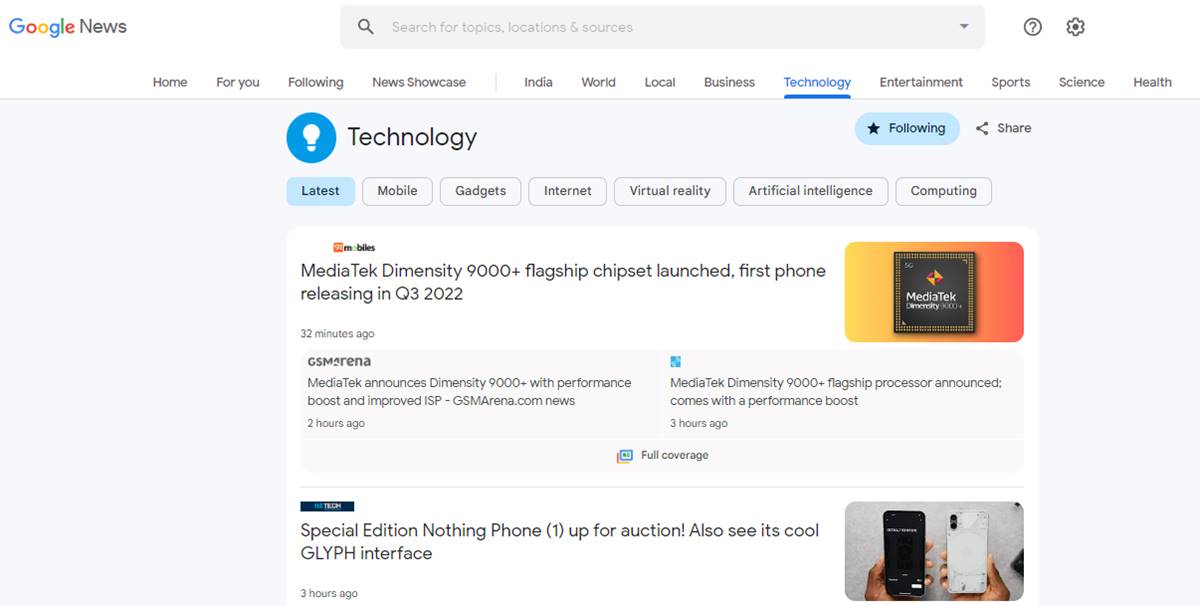This screenshot has width=1200, height=606.
Task: Click the Full coverage icon
Action: (x=625, y=456)
